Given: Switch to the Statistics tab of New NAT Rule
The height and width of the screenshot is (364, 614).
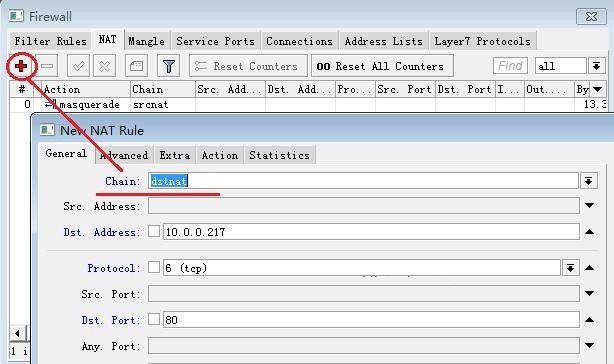Looking at the screenshot, I should (x=280, y=155).
